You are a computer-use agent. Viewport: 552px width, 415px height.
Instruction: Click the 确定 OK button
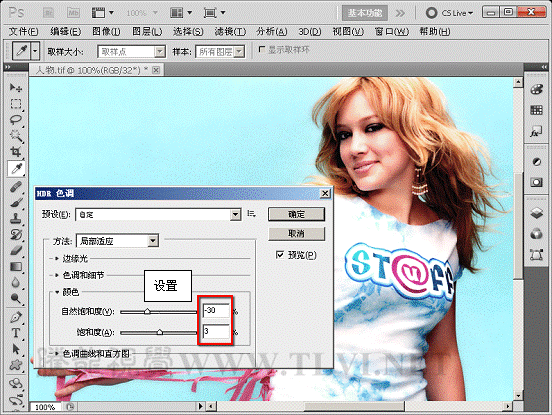click(296, 214)
